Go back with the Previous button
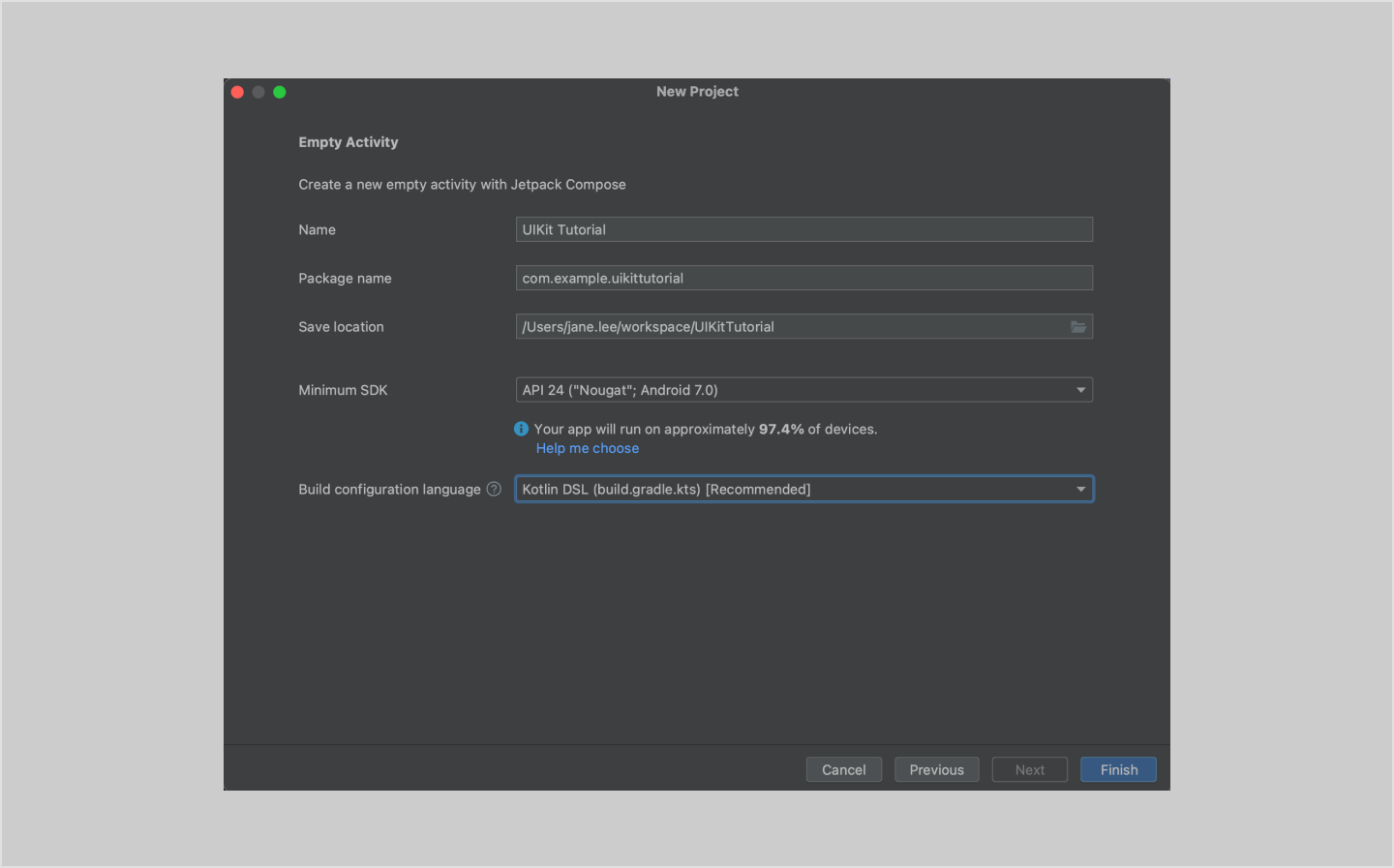1394x868 pixels. coord(936,770)
